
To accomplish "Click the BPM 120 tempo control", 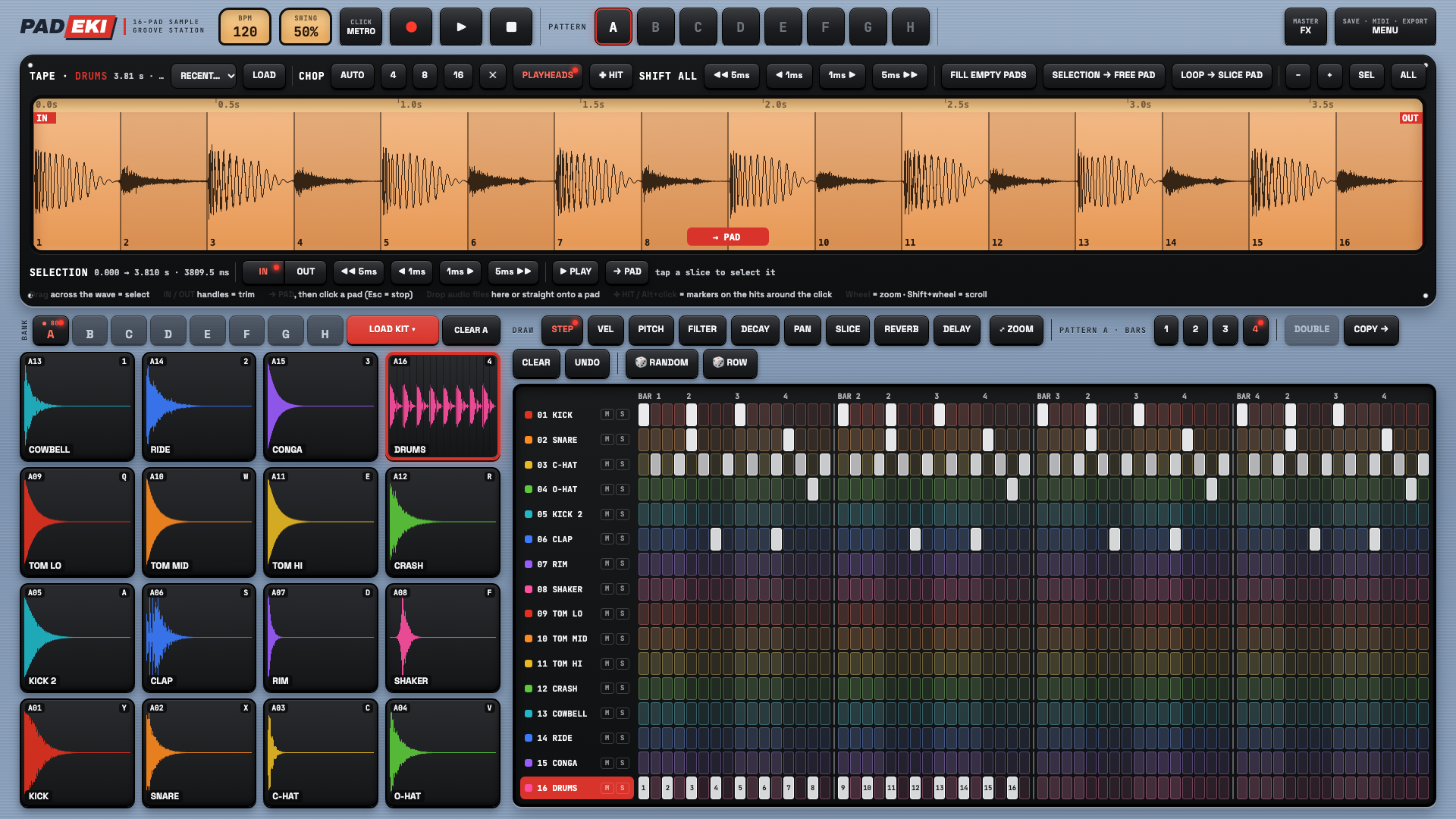I will (245, 27).
